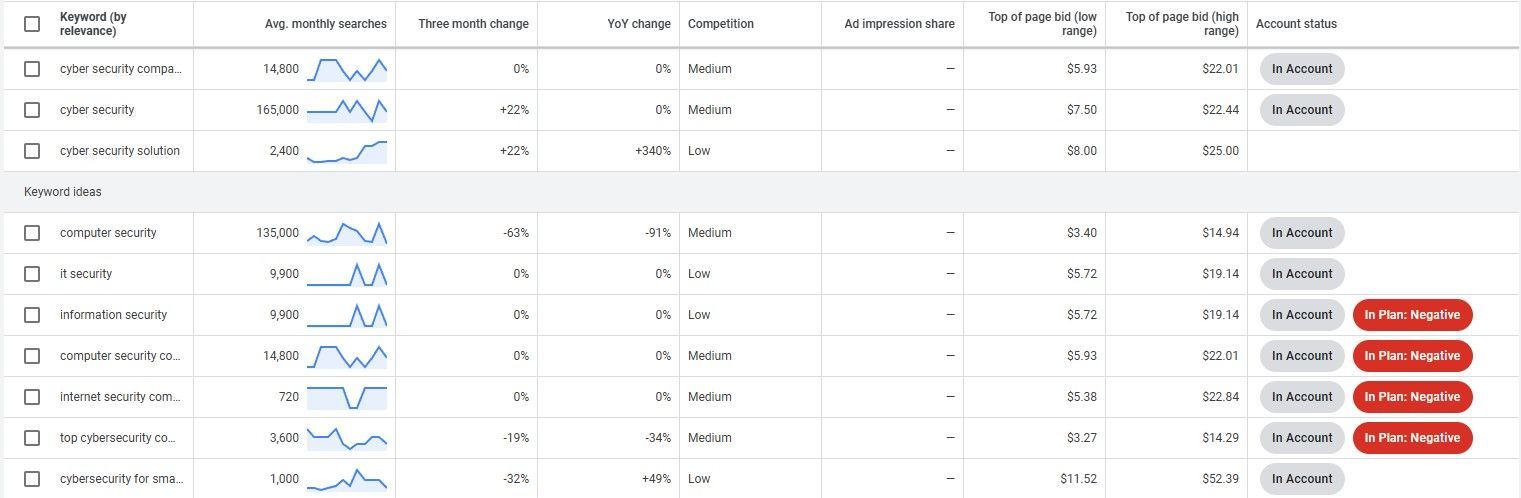Click the In Plan: Negative badge for information security
This screenshot has width=1521, height=498.
click(x=1412, y=315)
